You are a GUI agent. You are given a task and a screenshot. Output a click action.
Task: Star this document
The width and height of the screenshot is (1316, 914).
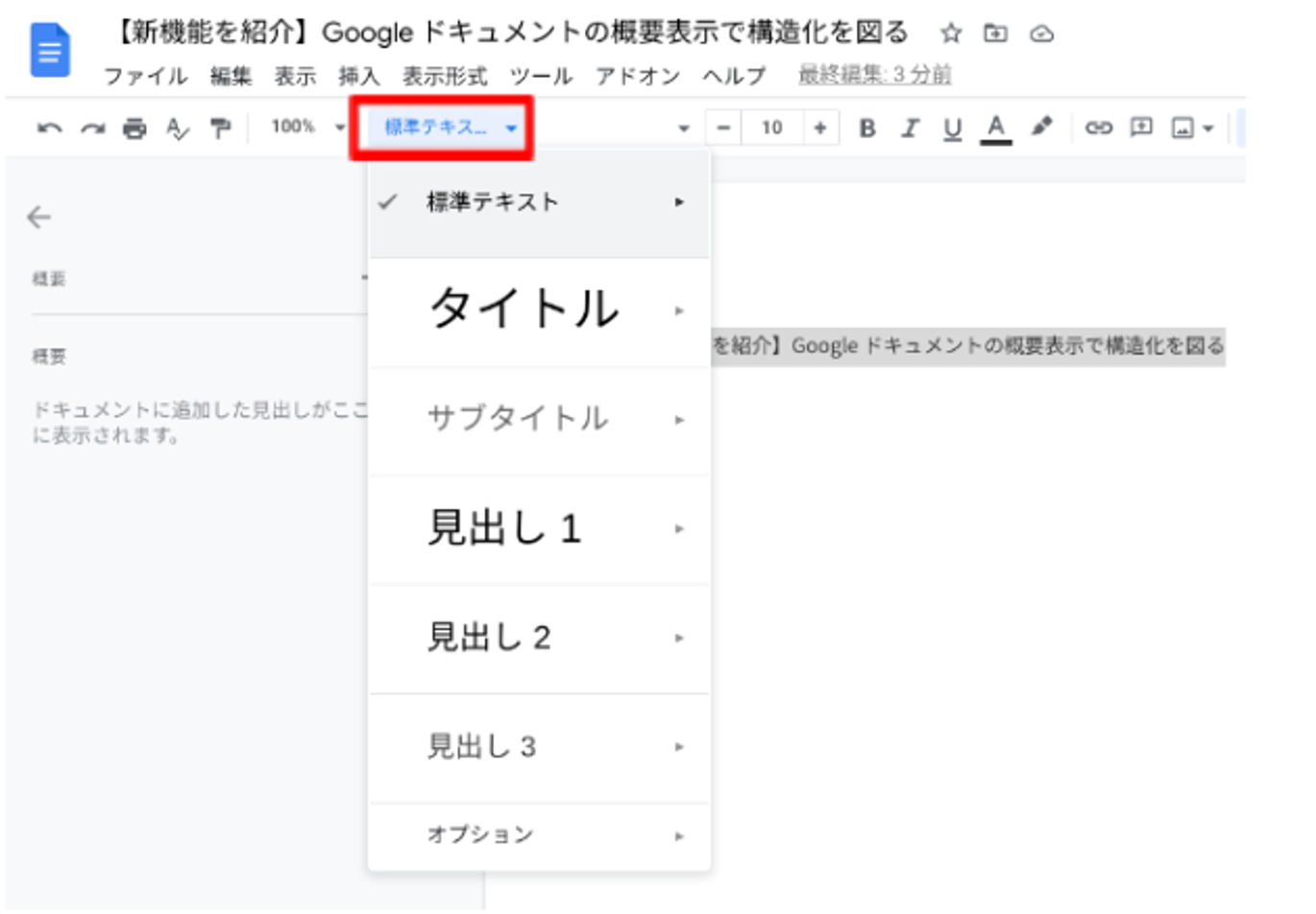951,34
